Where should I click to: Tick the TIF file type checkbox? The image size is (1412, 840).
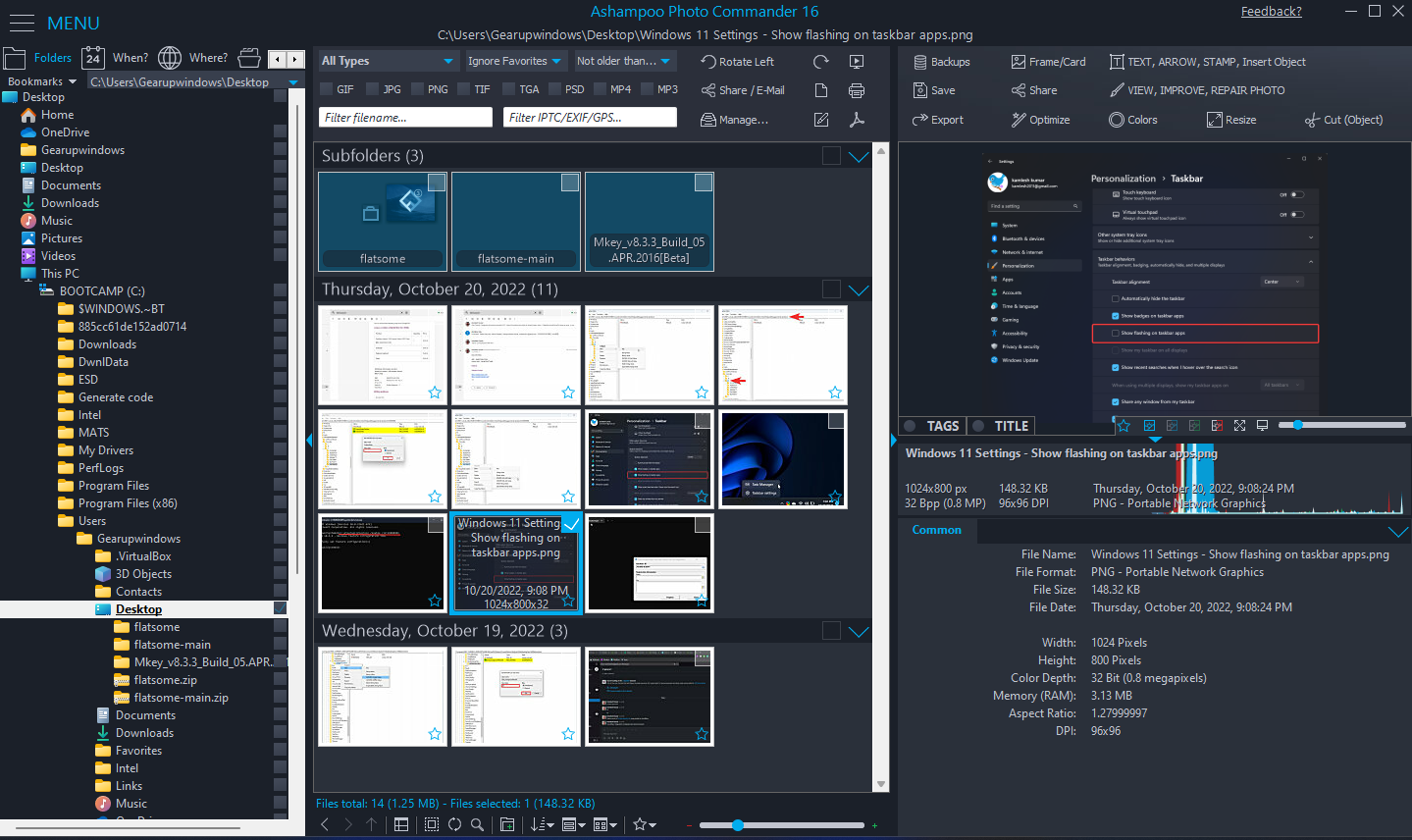click(464, 89)
